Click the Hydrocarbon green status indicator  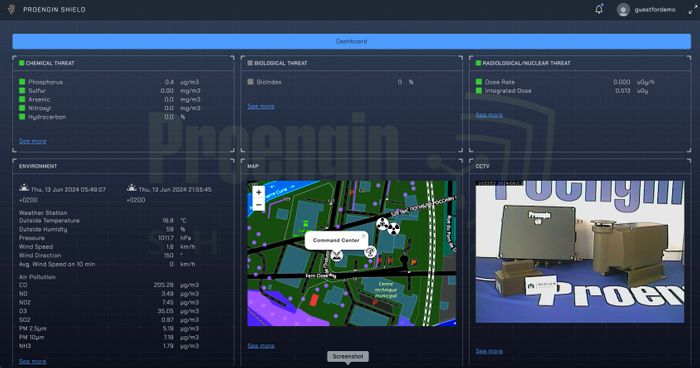point(22,117)
